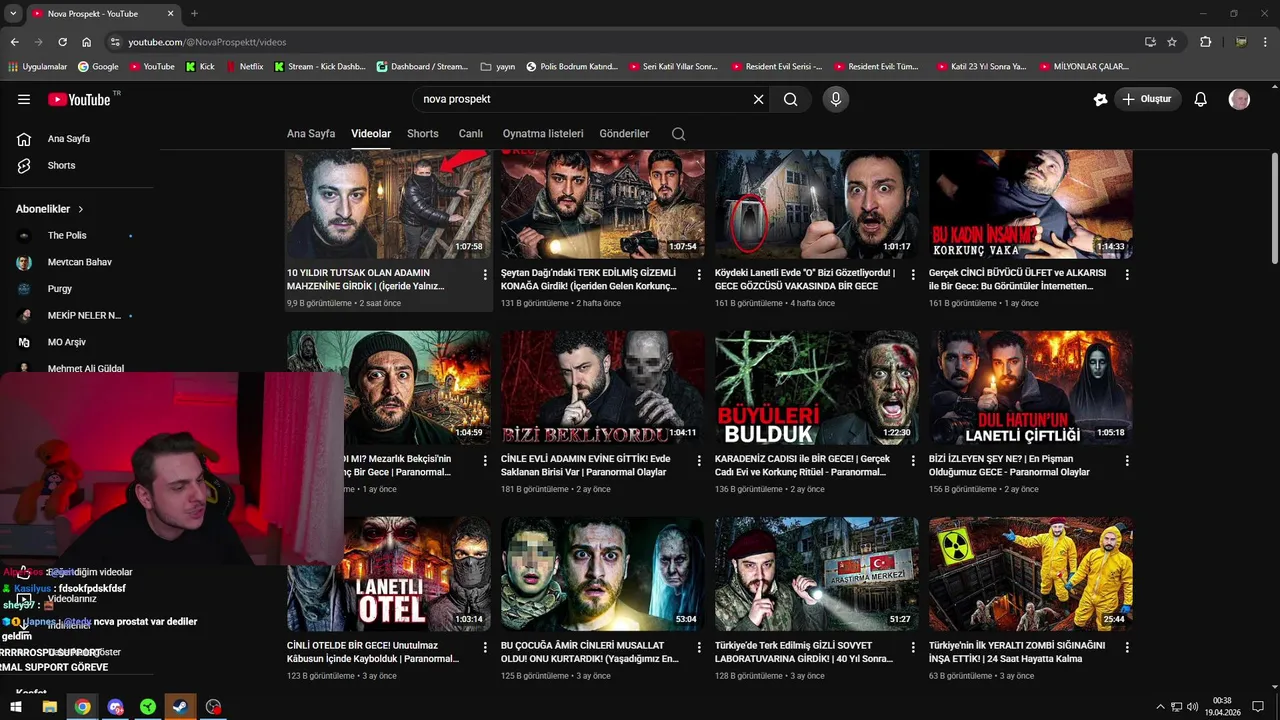The image size is (1280, 720).
Task: Open the Chrome extensions puzzle icon
Action: click(1205, 42)
